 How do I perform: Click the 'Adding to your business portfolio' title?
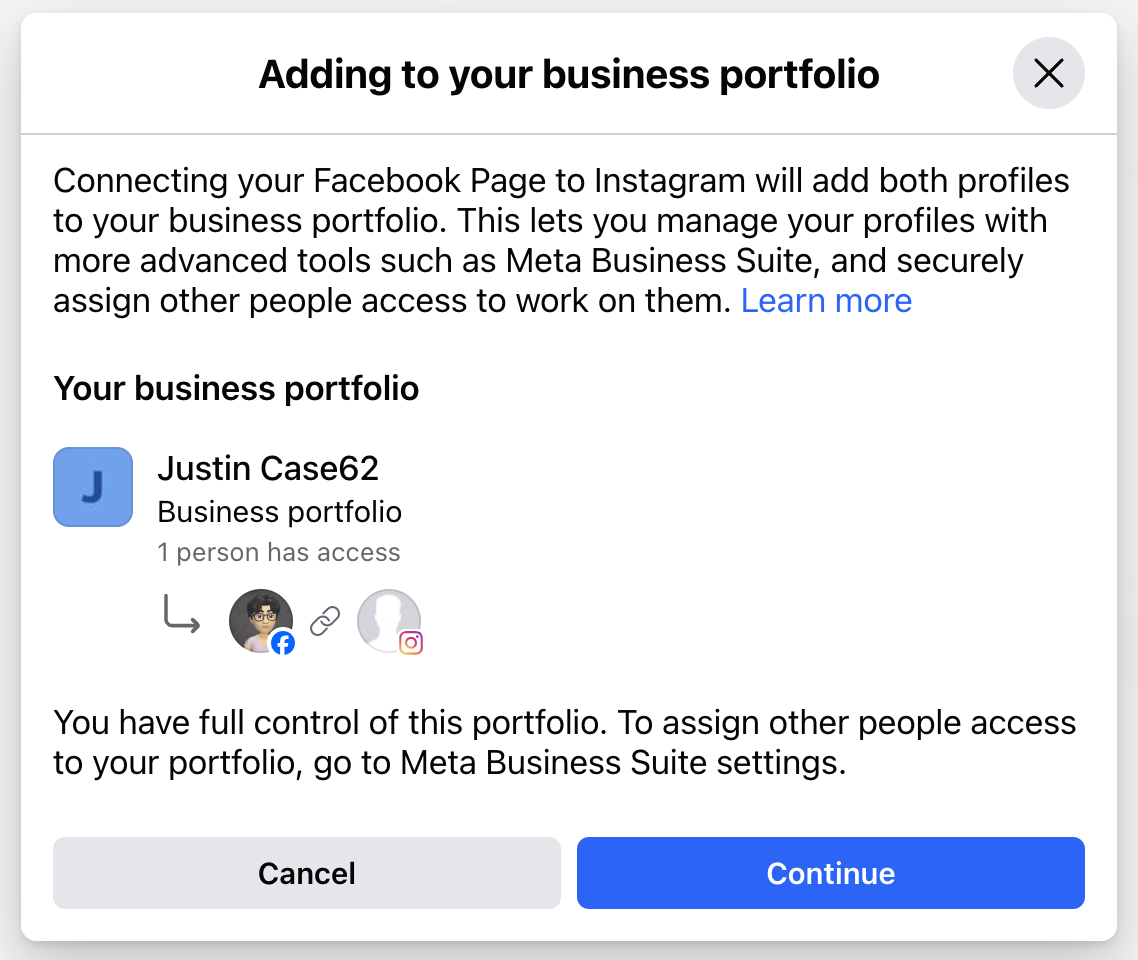[569, 74]
